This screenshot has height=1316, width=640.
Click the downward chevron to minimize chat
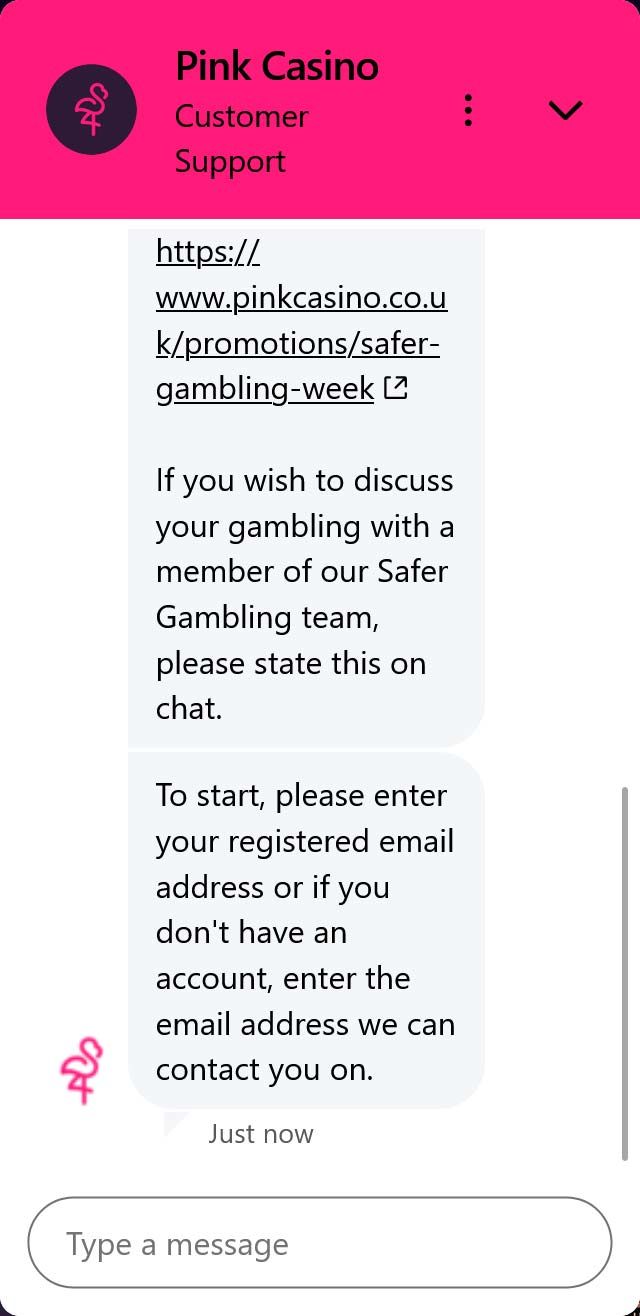tap(566, 111)
